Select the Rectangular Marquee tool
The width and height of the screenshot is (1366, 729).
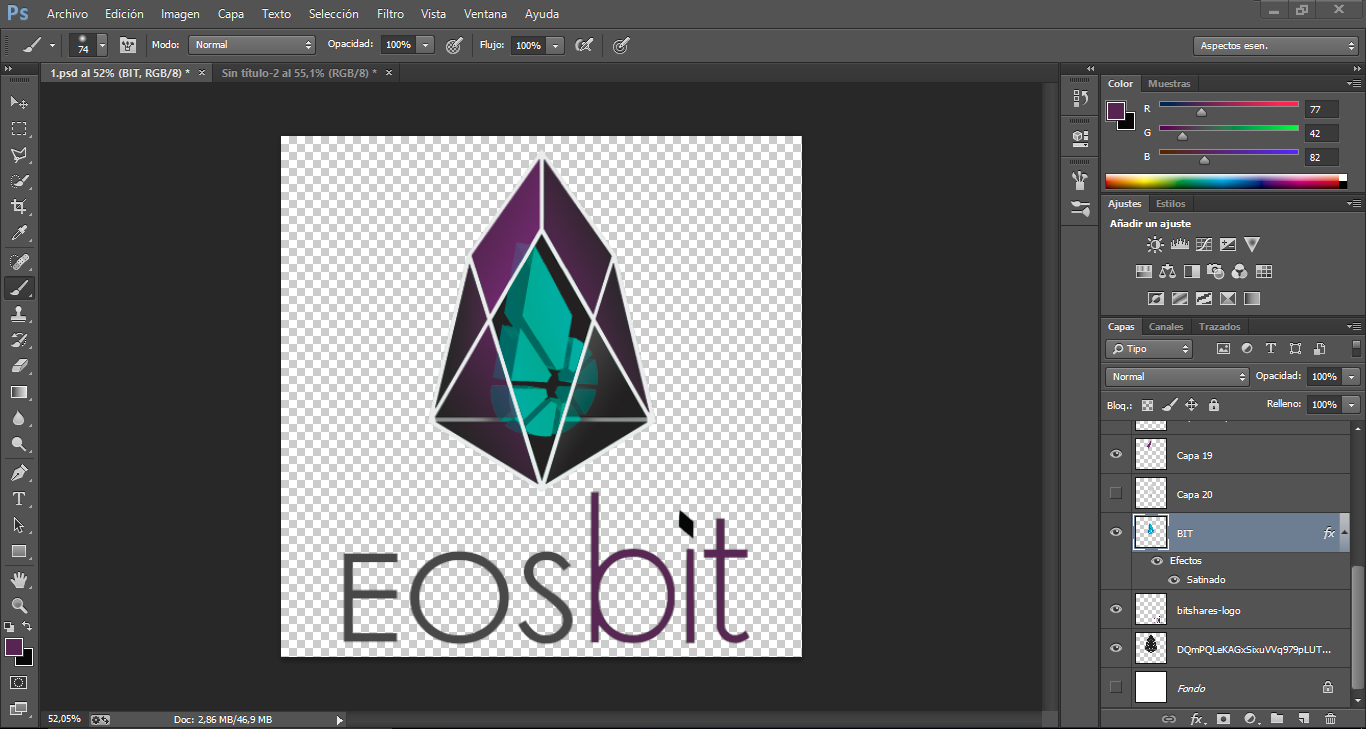click(x=19, y=129)
